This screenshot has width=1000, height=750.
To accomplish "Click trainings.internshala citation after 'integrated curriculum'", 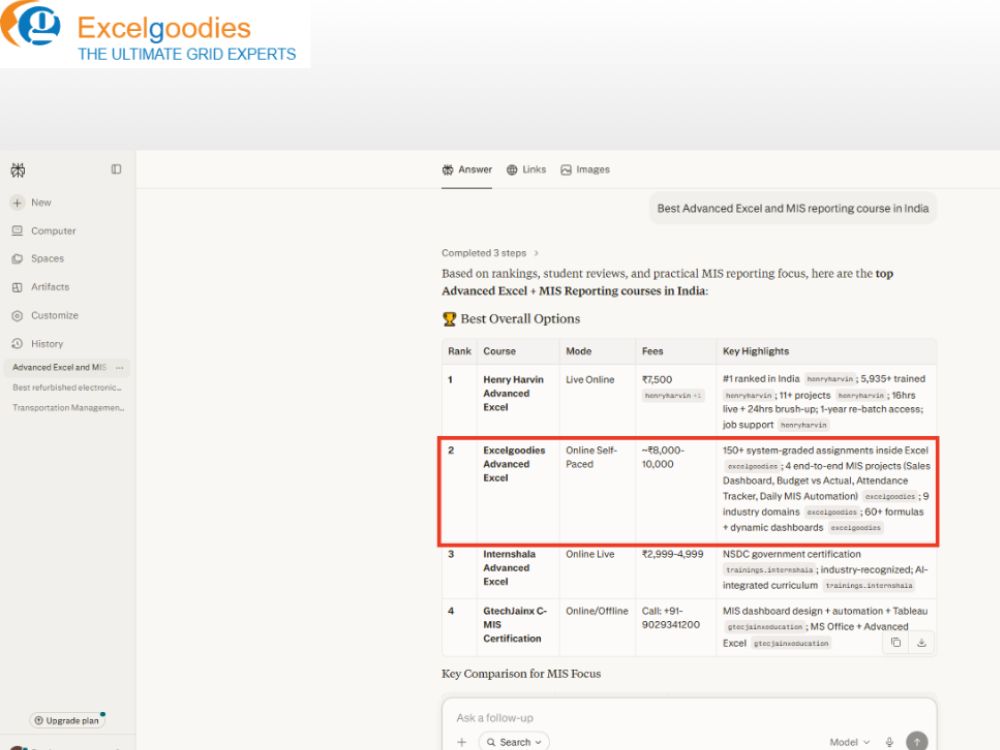I will point(869,585).
